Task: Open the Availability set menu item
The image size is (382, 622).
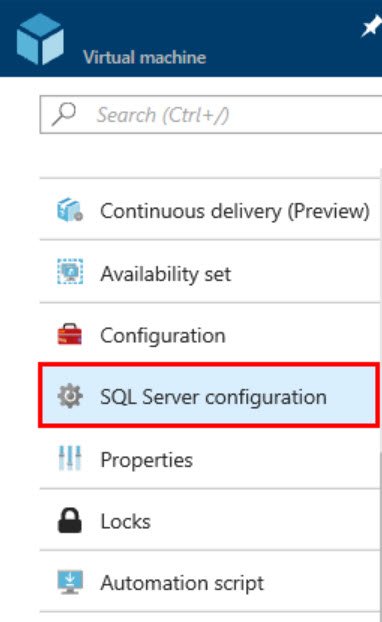Action: coord(209,272)
